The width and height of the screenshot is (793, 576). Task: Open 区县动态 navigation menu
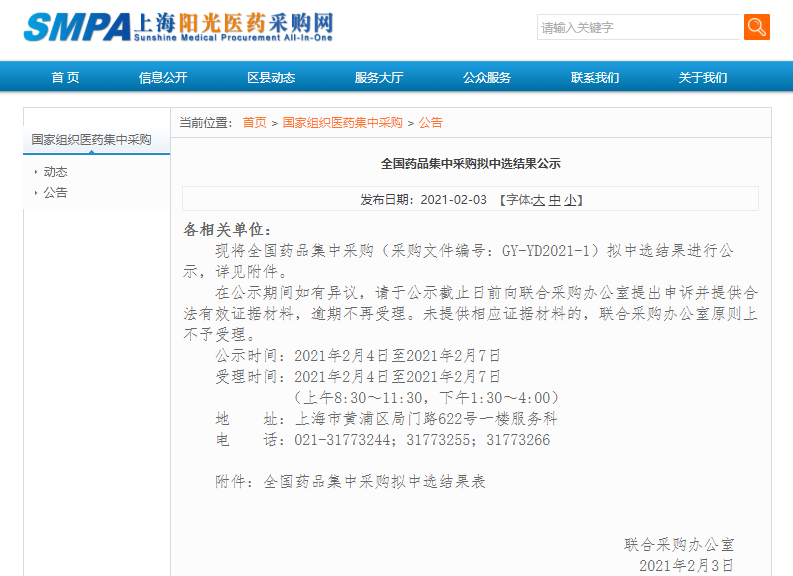click(x=271, y=77)
